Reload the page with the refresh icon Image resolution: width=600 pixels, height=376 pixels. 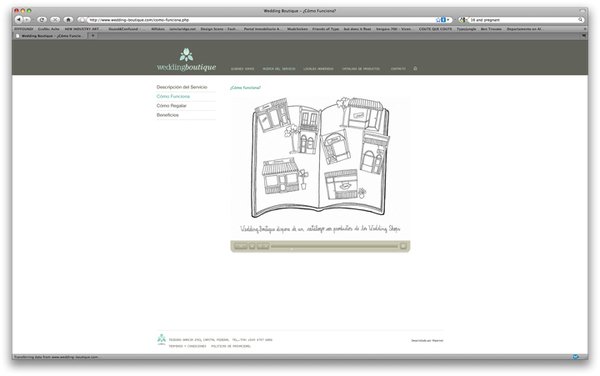pyautogui.click(x=42, y=20)
